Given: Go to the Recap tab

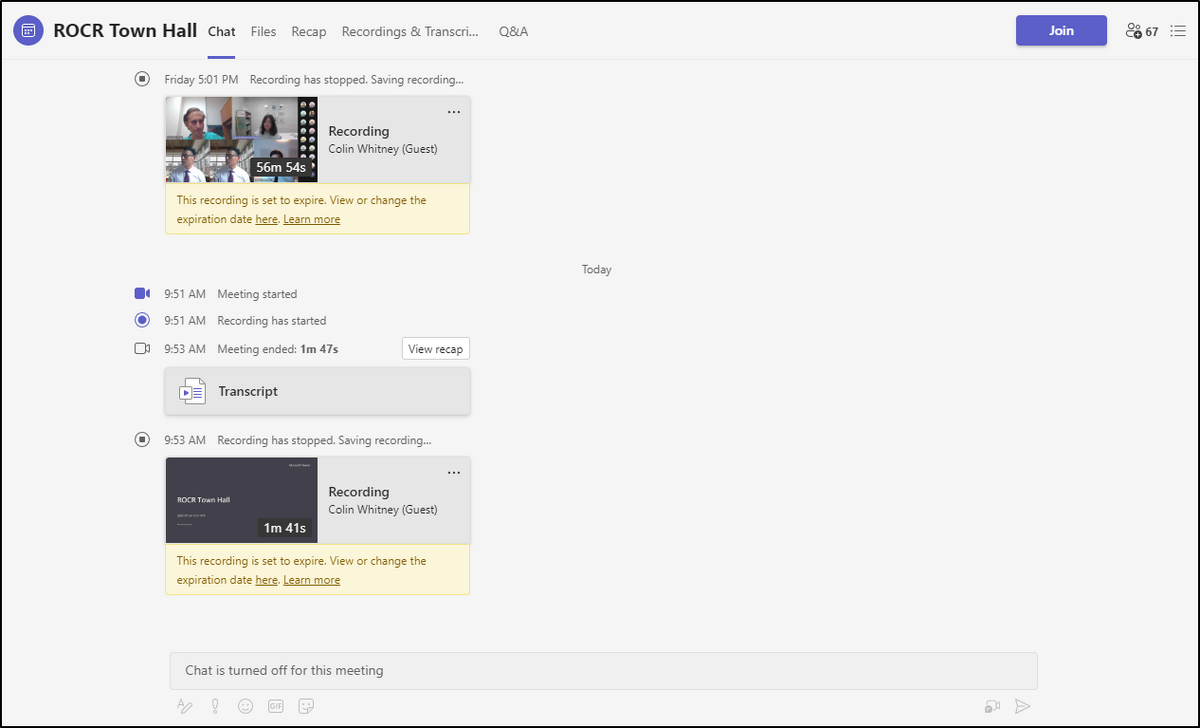Looking at the screenshot, I should pos(309,31).
